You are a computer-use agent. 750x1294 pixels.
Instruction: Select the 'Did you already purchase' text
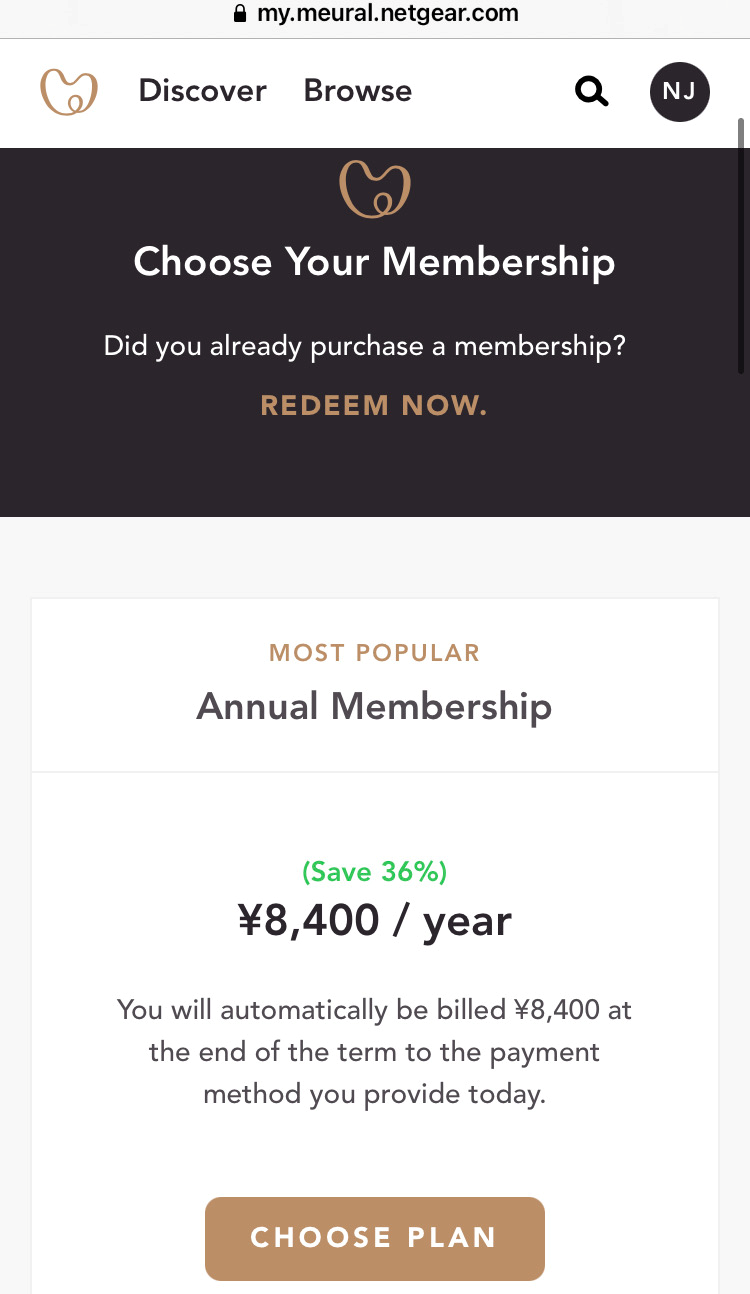point(365,347)
